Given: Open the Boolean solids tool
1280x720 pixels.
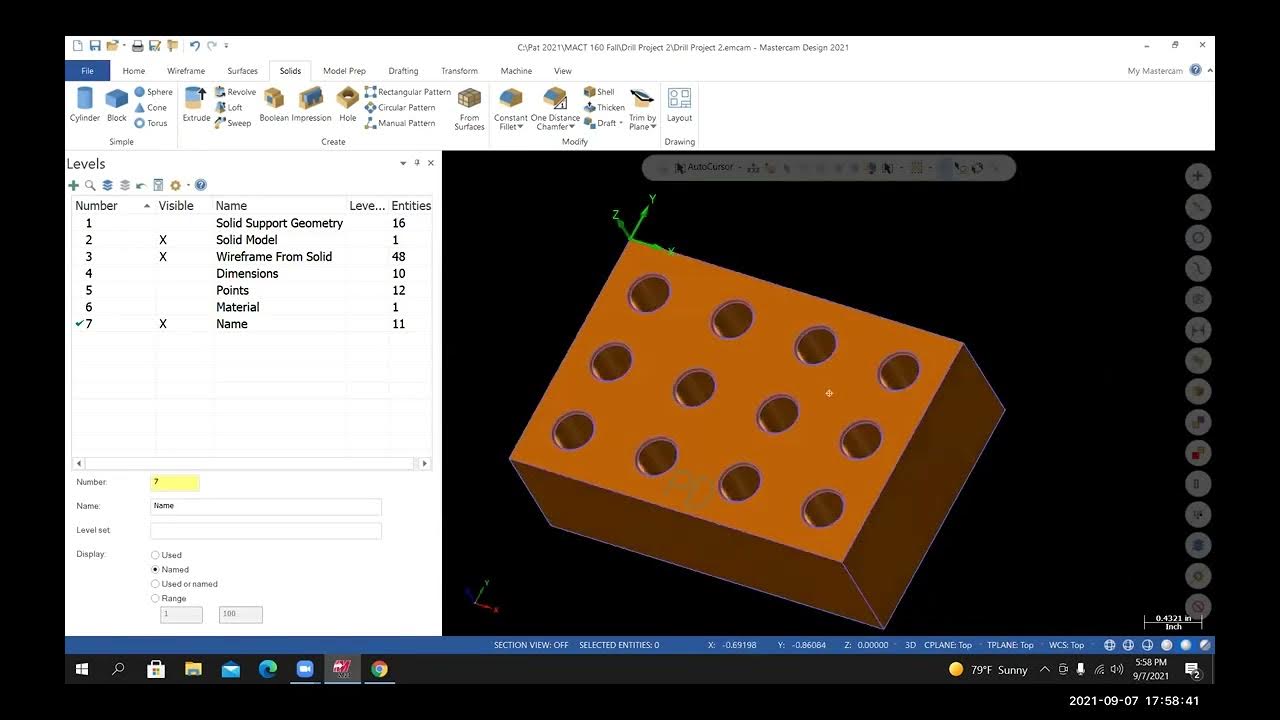Looking at the screenshot, I should pos(274,104).
